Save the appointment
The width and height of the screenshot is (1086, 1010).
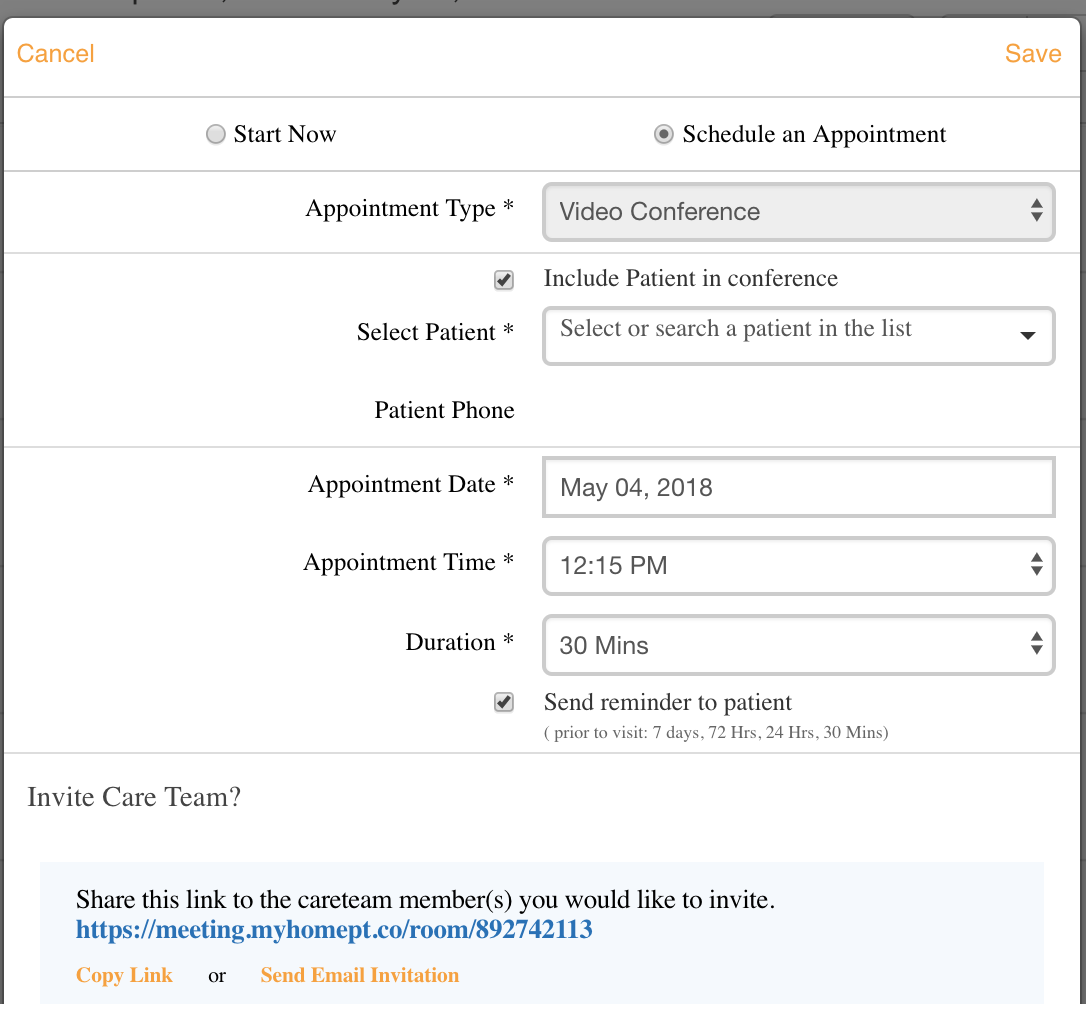click(x=1032, y=53)
